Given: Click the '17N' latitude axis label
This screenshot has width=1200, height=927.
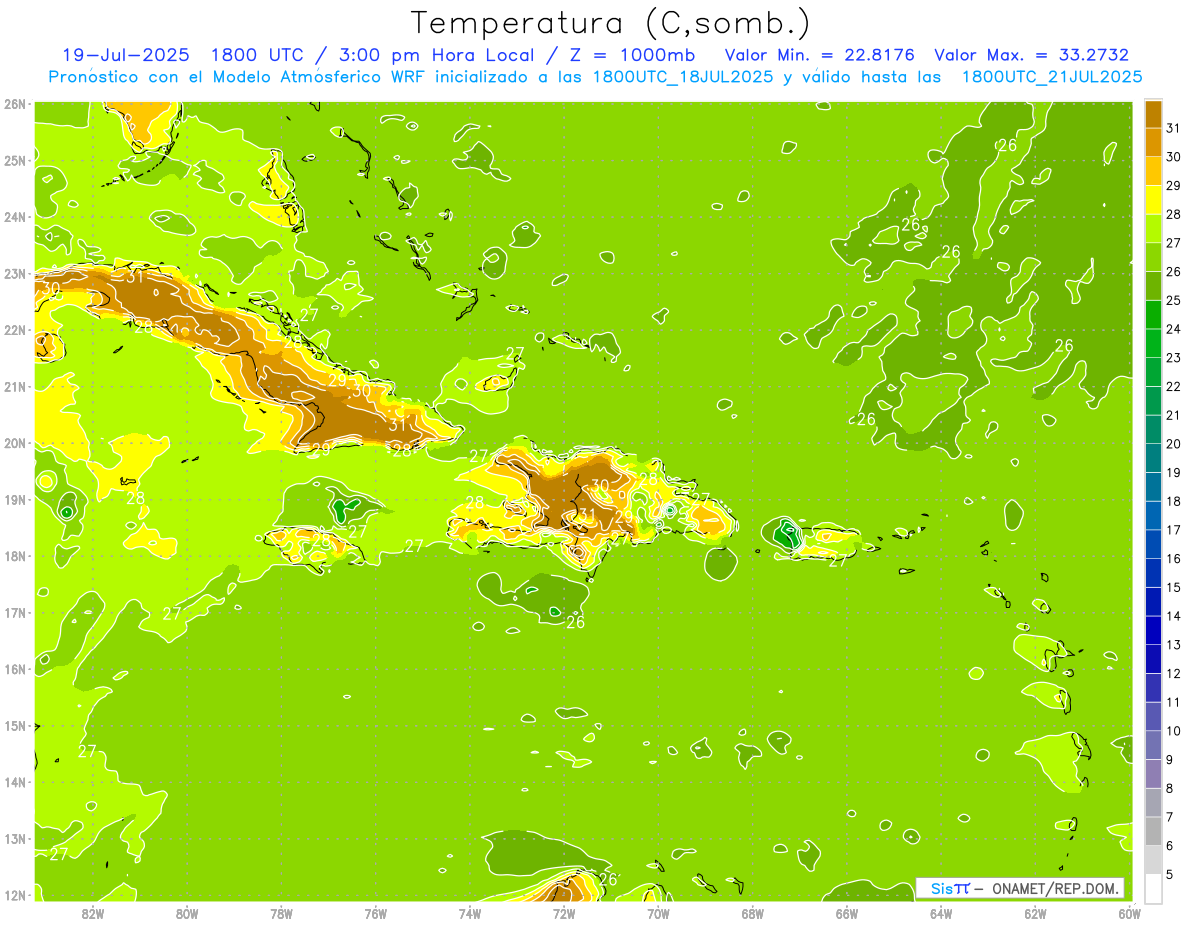Looking at the screenshot, I should point(15,613).
